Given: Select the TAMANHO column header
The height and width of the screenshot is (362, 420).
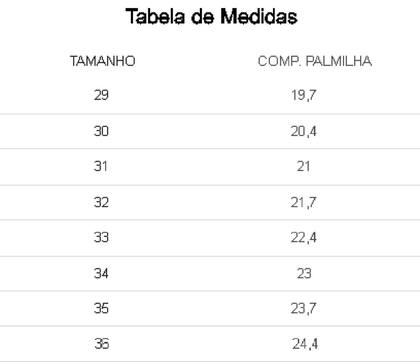Looking at the screenshot, I should point(103,61).
